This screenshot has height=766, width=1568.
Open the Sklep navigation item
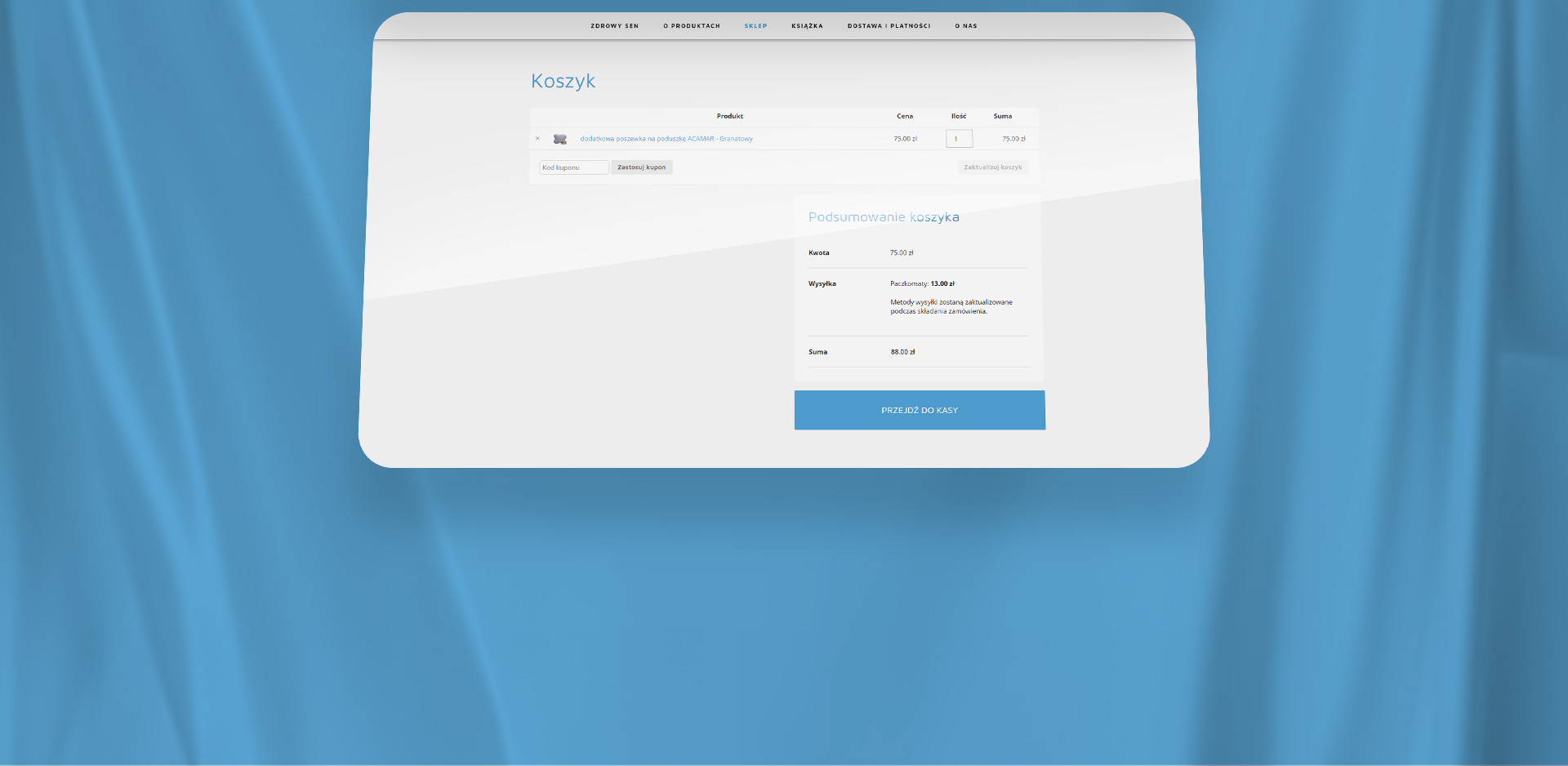click(755, 26)
